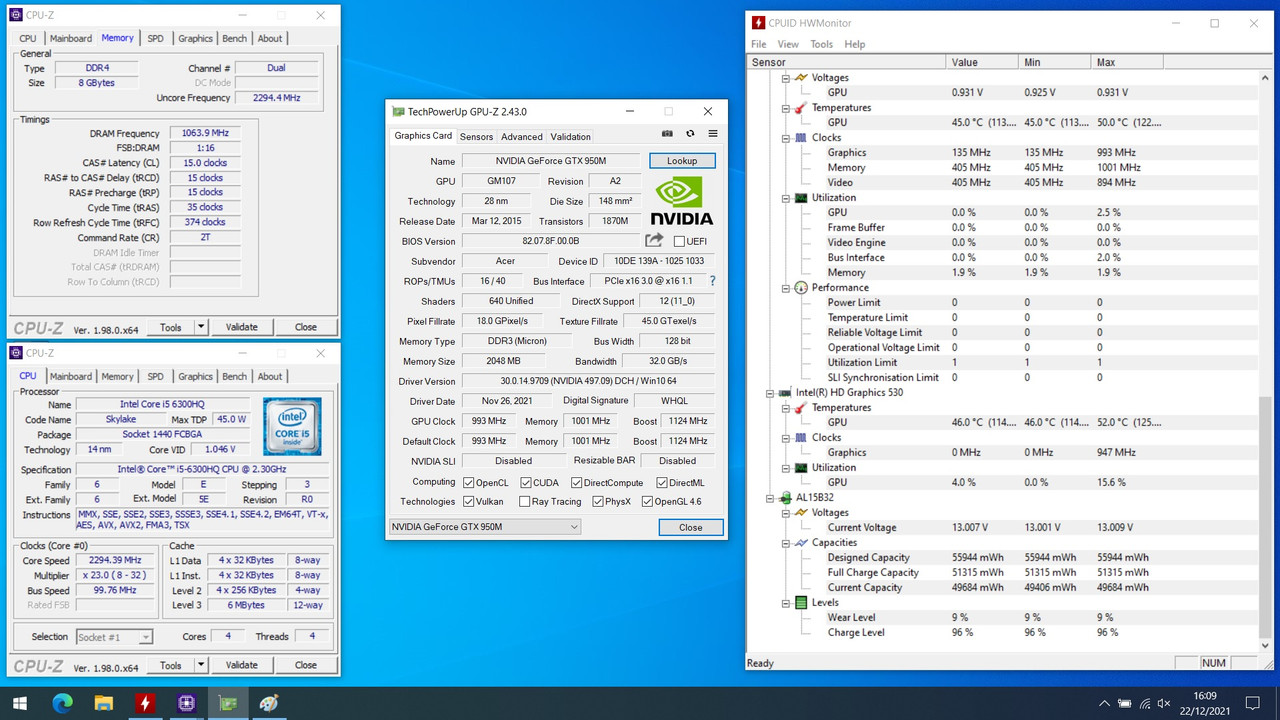
Task: Switch to the Advanced tab in GPU-Z
Action: [521, 137]
